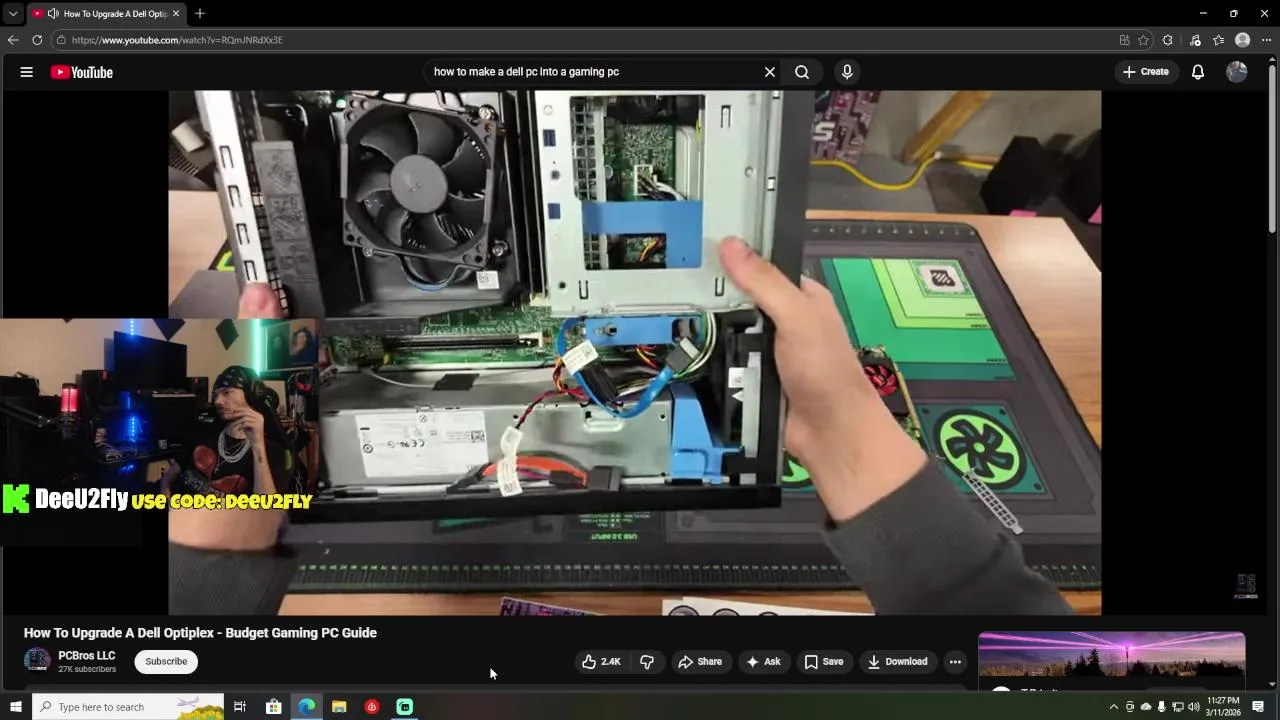This screenshot has width=1280, height=720.
Task: Open the split screen icon in the address bar
Action: [x=1125, y=40]
